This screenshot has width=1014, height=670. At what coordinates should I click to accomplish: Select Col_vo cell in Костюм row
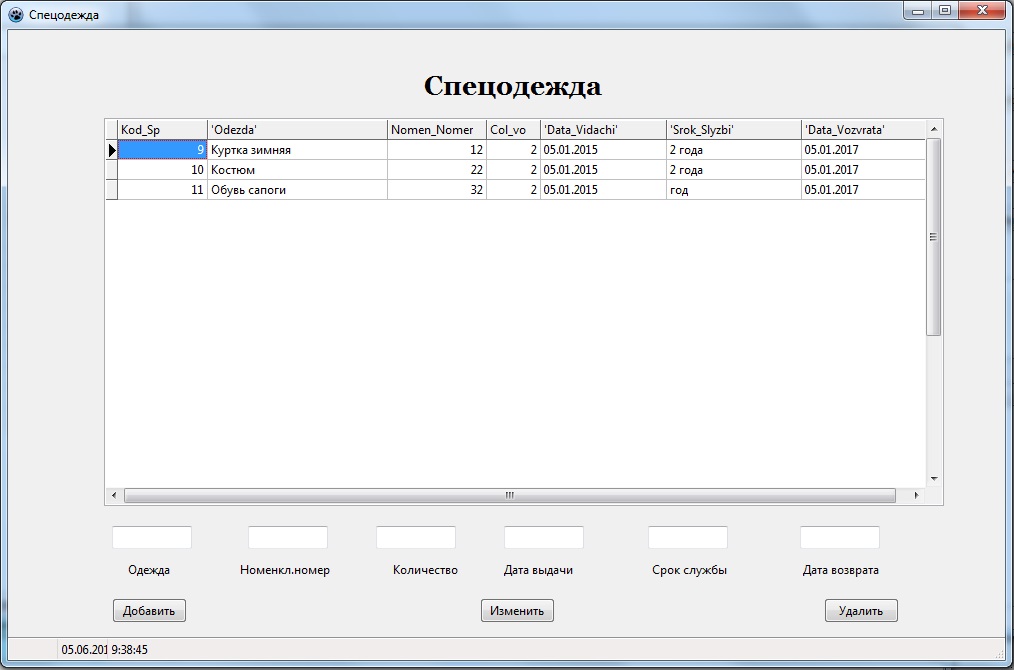click(x=513, y=170)
